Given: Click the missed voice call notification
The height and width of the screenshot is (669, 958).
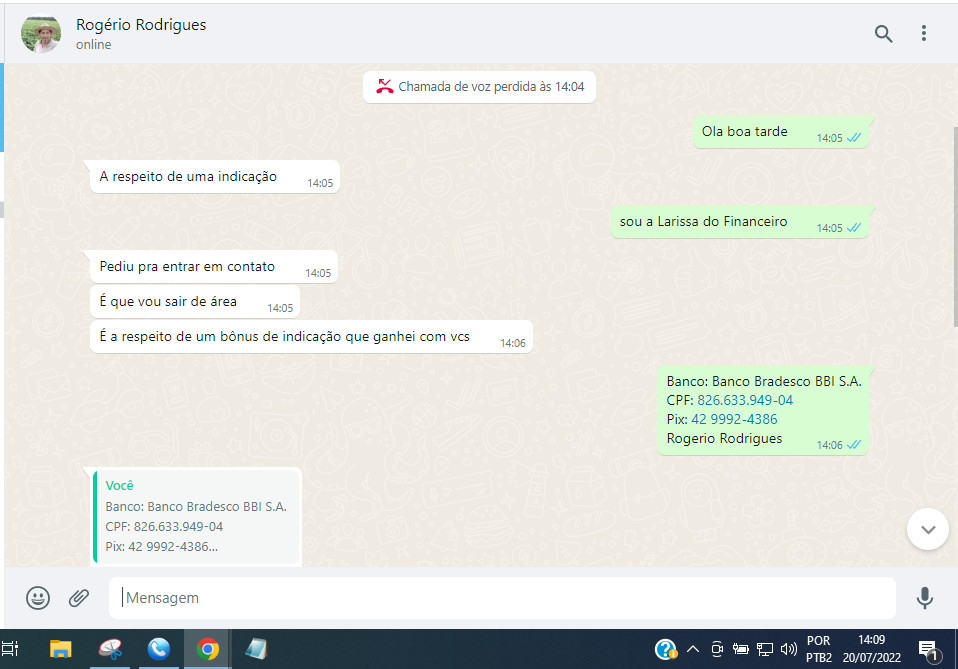Looking at the screenshot, I should click(x=479, y=87).
